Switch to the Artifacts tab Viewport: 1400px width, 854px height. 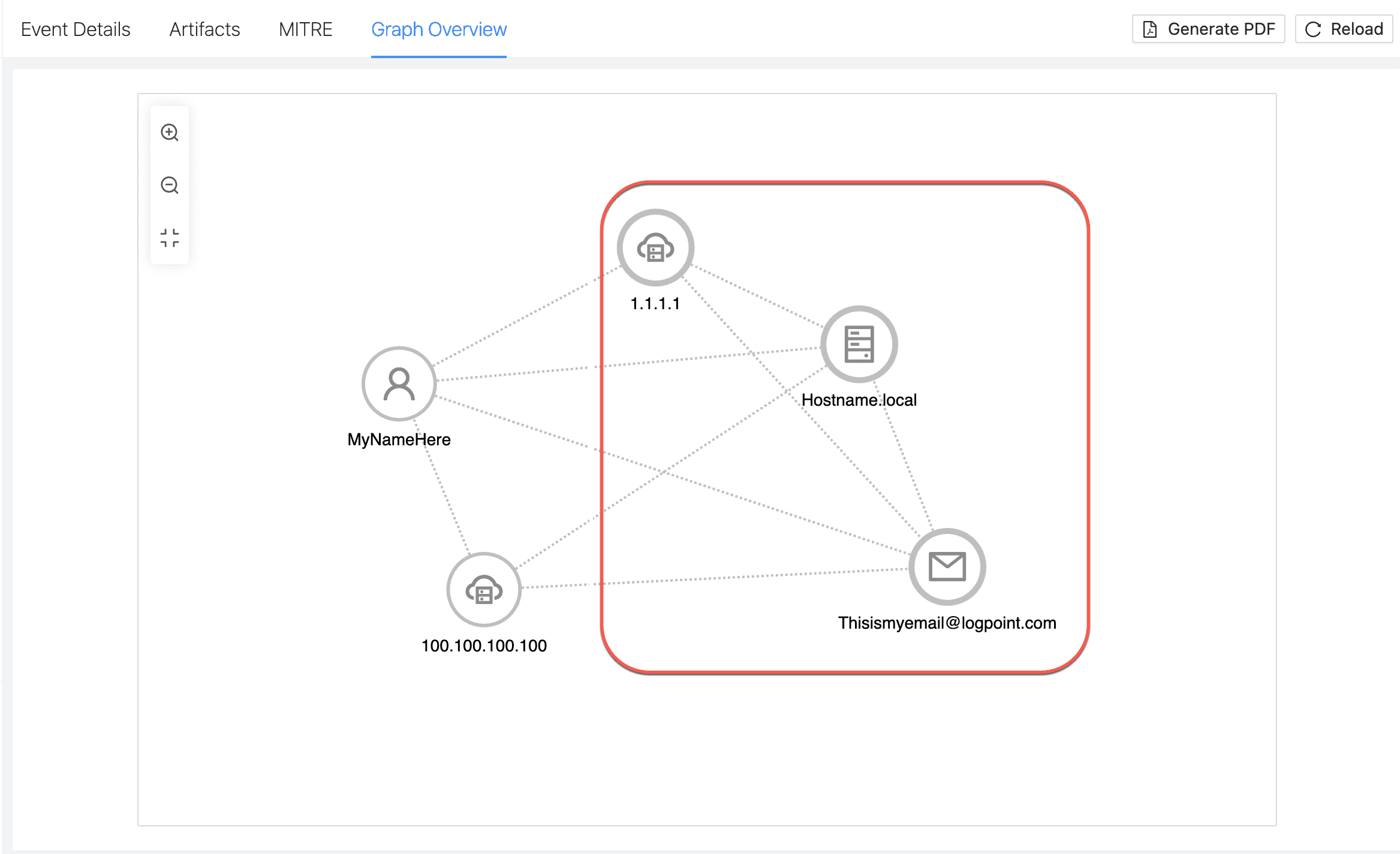coord(204,29)
